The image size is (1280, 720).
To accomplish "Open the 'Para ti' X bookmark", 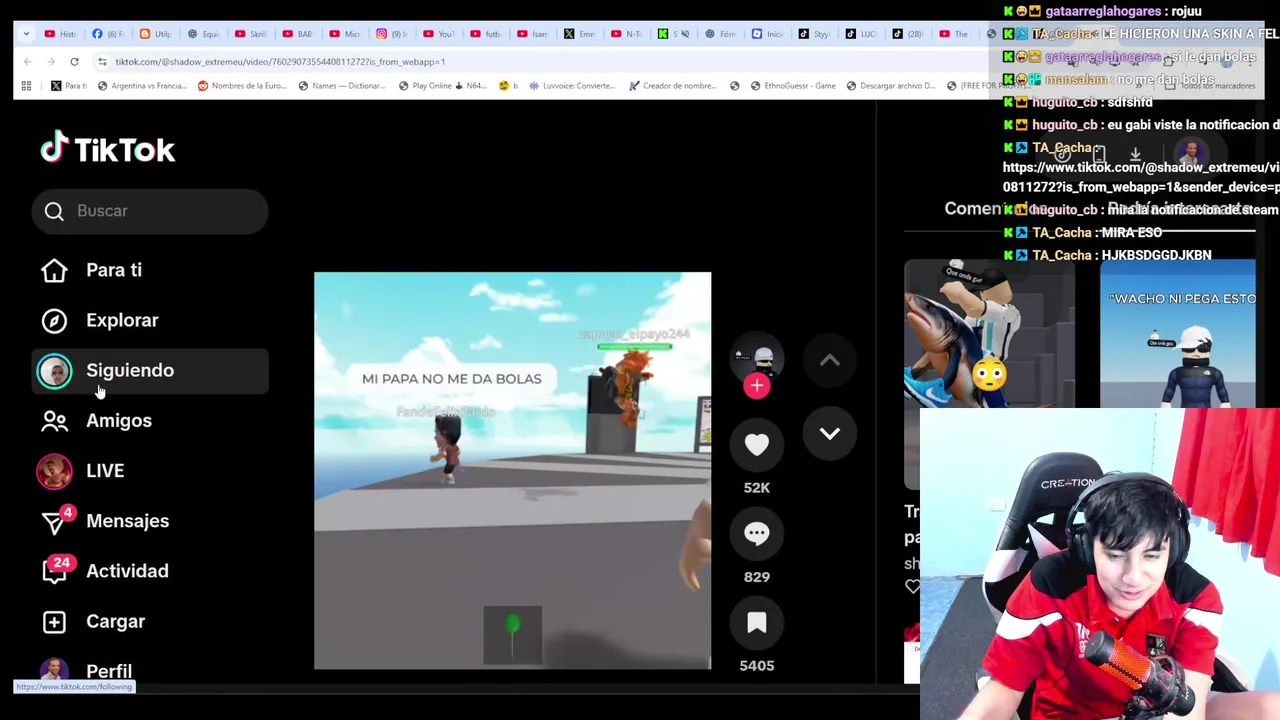I will [69, 86].
